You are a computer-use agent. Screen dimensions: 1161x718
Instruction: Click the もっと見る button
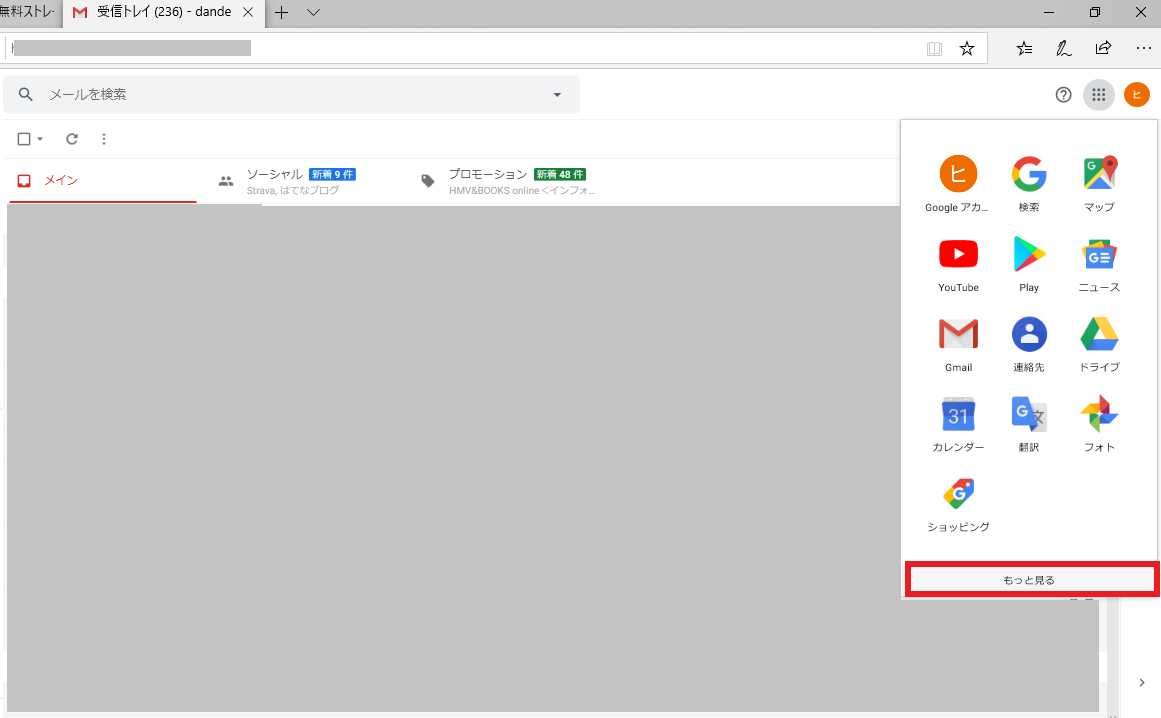point(1029,580)
